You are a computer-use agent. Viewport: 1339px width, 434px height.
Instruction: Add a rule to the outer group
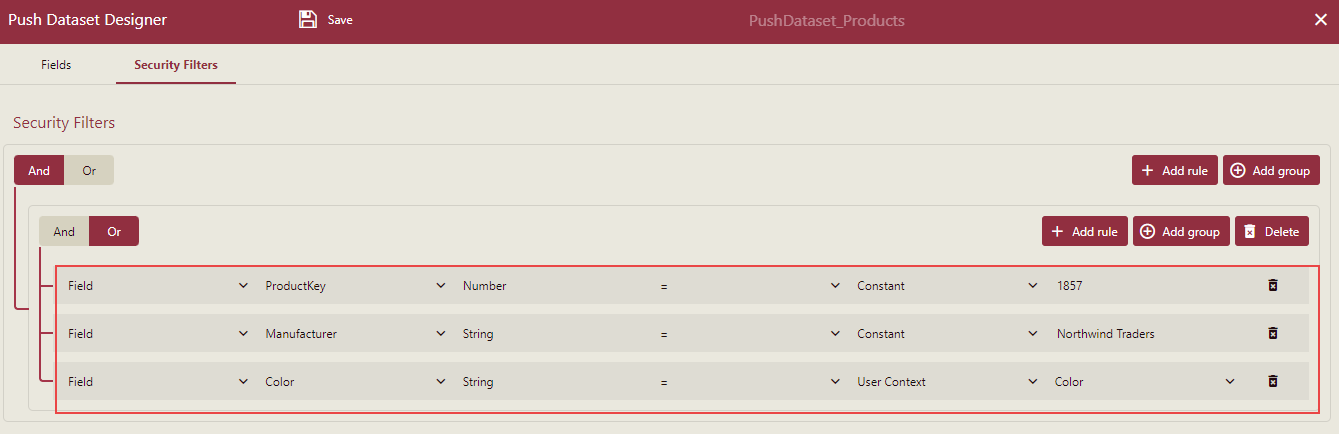[1174, 171]
